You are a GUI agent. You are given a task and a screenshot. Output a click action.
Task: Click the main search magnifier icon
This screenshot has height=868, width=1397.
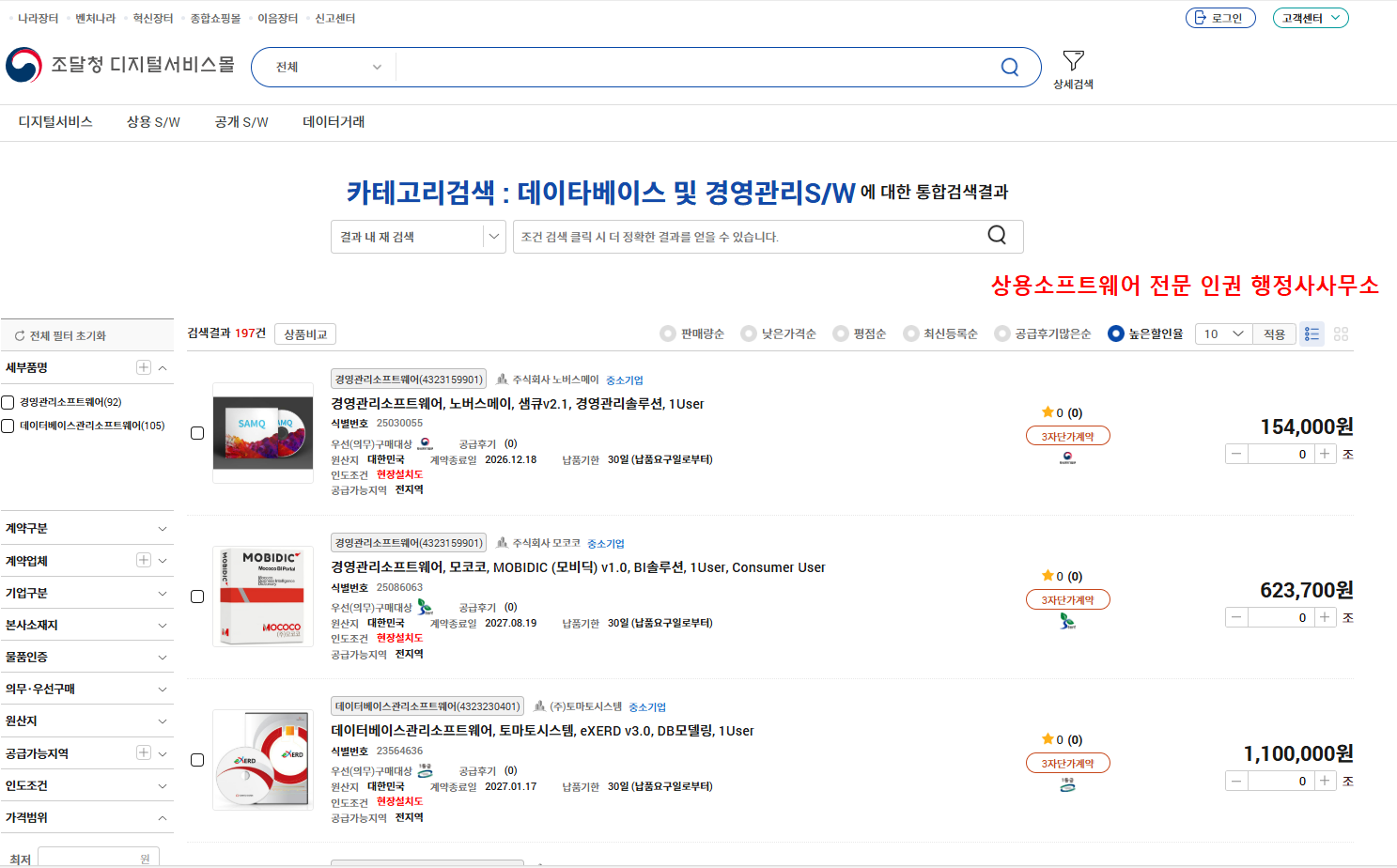coord(1010,67)
